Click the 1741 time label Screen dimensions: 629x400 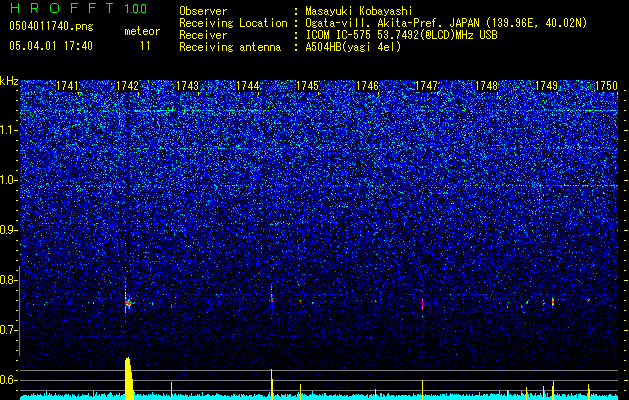coord(67,86)
